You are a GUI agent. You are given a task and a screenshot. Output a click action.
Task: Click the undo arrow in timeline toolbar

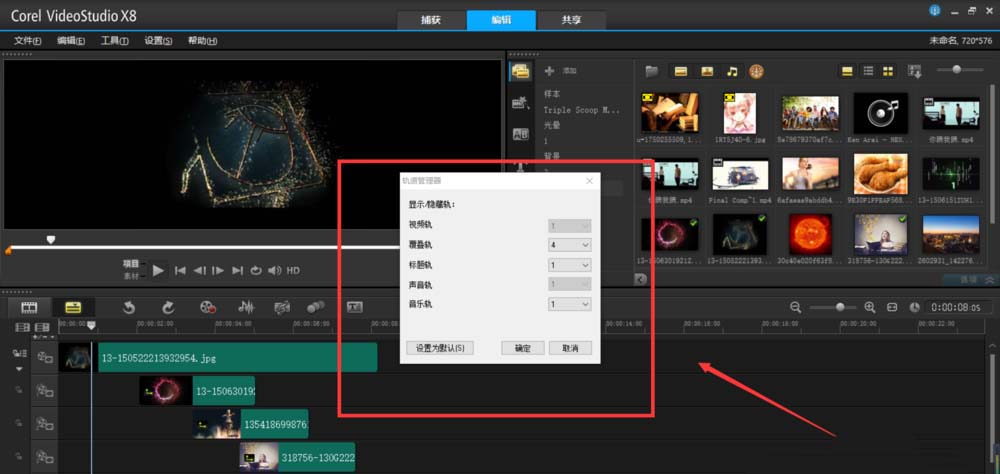point(129,307)
